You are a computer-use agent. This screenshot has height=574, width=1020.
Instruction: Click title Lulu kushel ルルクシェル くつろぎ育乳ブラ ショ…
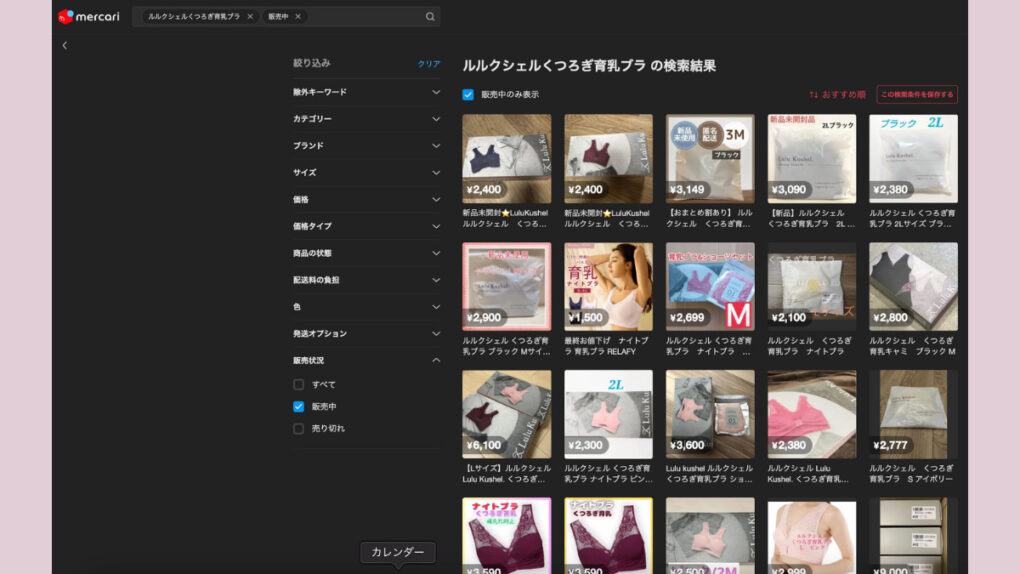[710, 474]
